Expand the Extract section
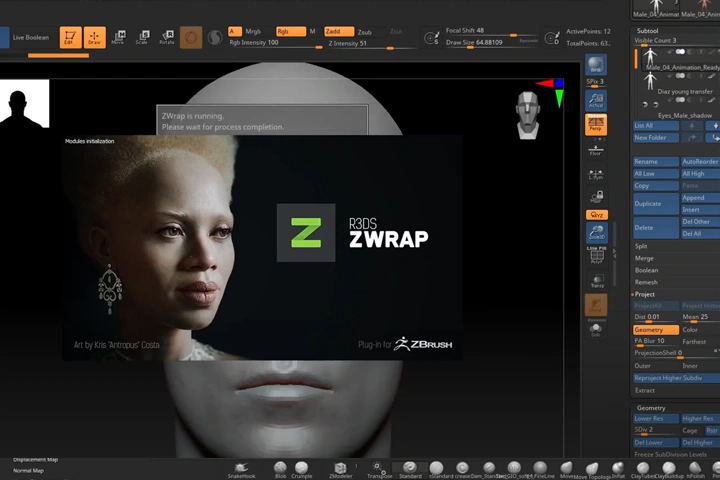 pyautogui.click(x=645, y=390)
